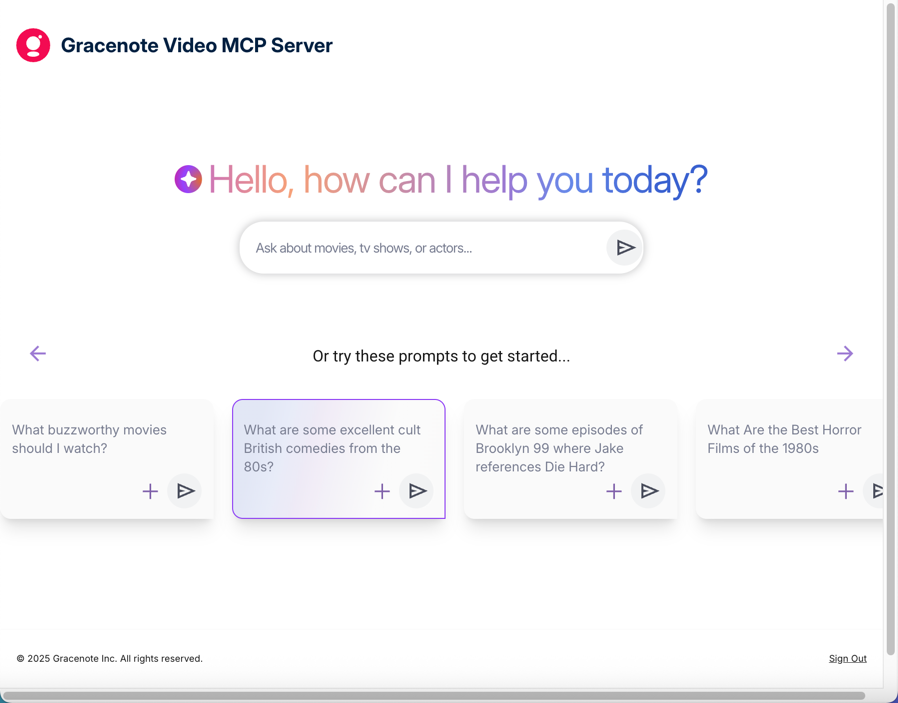Click the vertical scrollbar on the right
Image resolution: width=898 pixels, height=703 pixels.
[890, 330]
